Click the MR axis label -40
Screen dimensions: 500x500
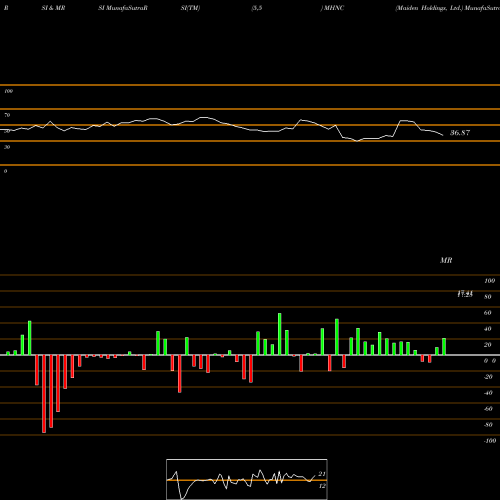point(488,393)
